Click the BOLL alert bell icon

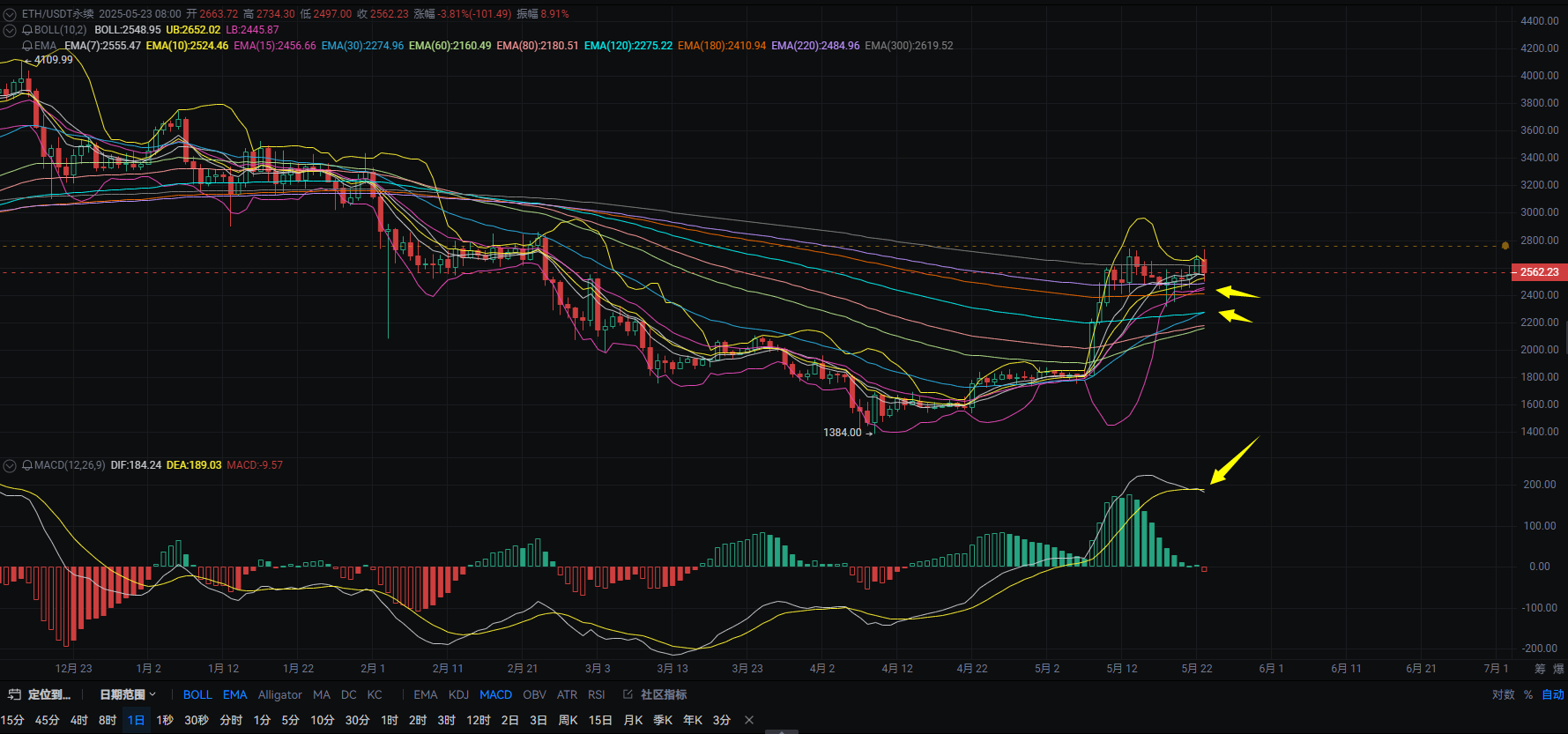pos(27,30)
